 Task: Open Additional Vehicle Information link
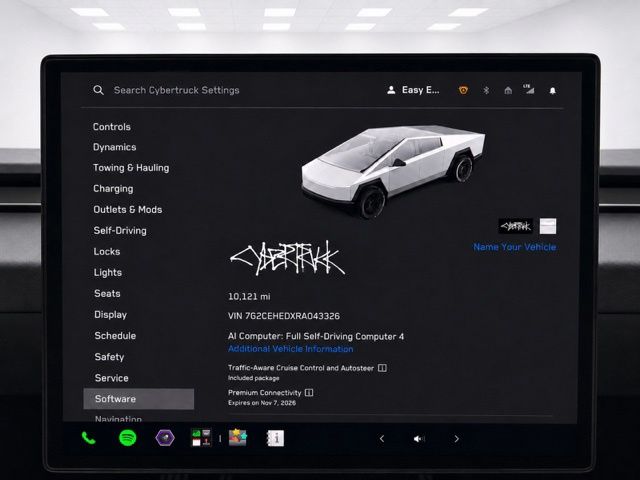pyautogui.click(x=291, y=349)
